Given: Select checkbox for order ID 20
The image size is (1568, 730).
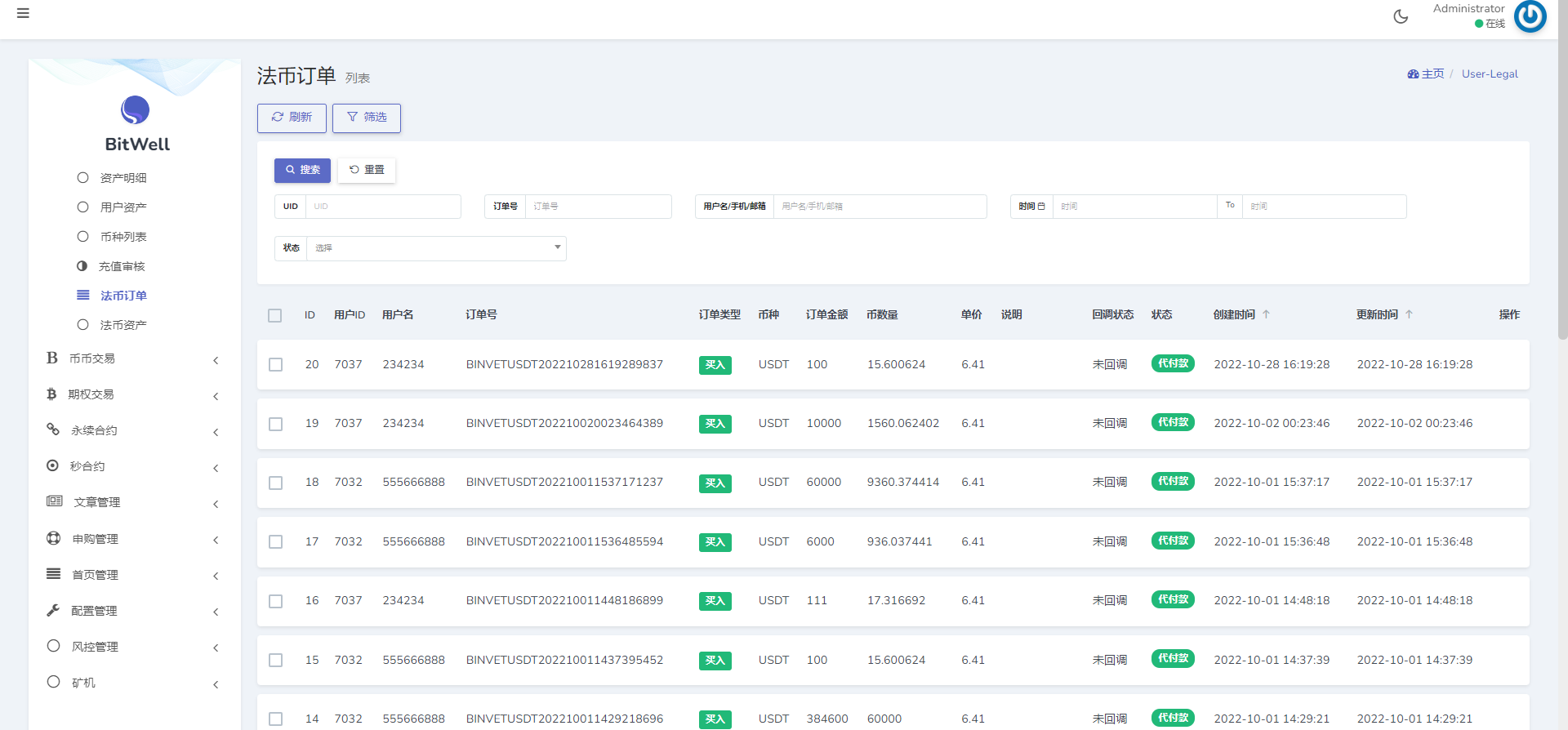Looking at the screenshot, I should 276,365.
